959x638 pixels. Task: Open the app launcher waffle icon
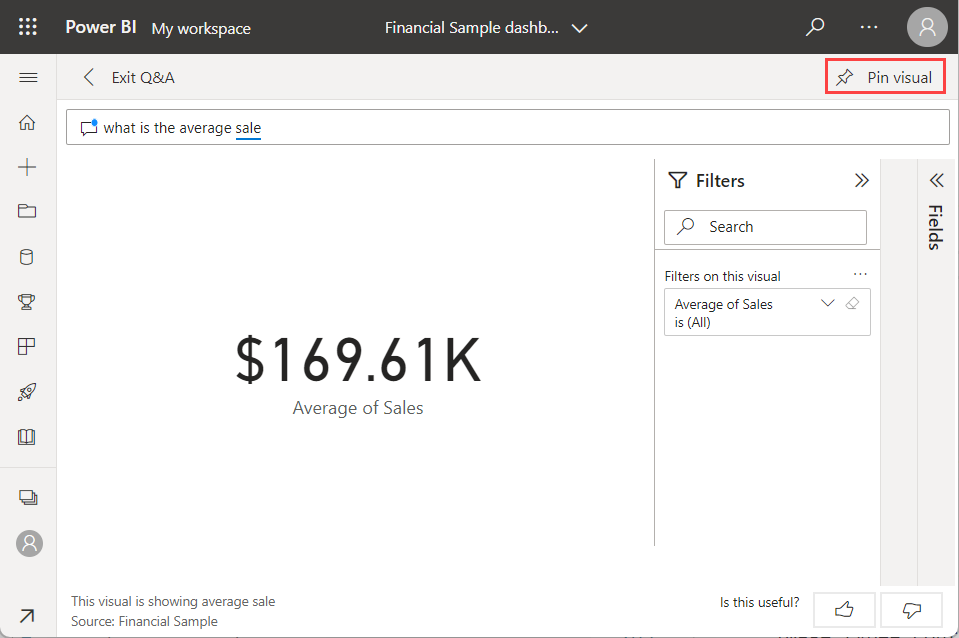(28, 27)
